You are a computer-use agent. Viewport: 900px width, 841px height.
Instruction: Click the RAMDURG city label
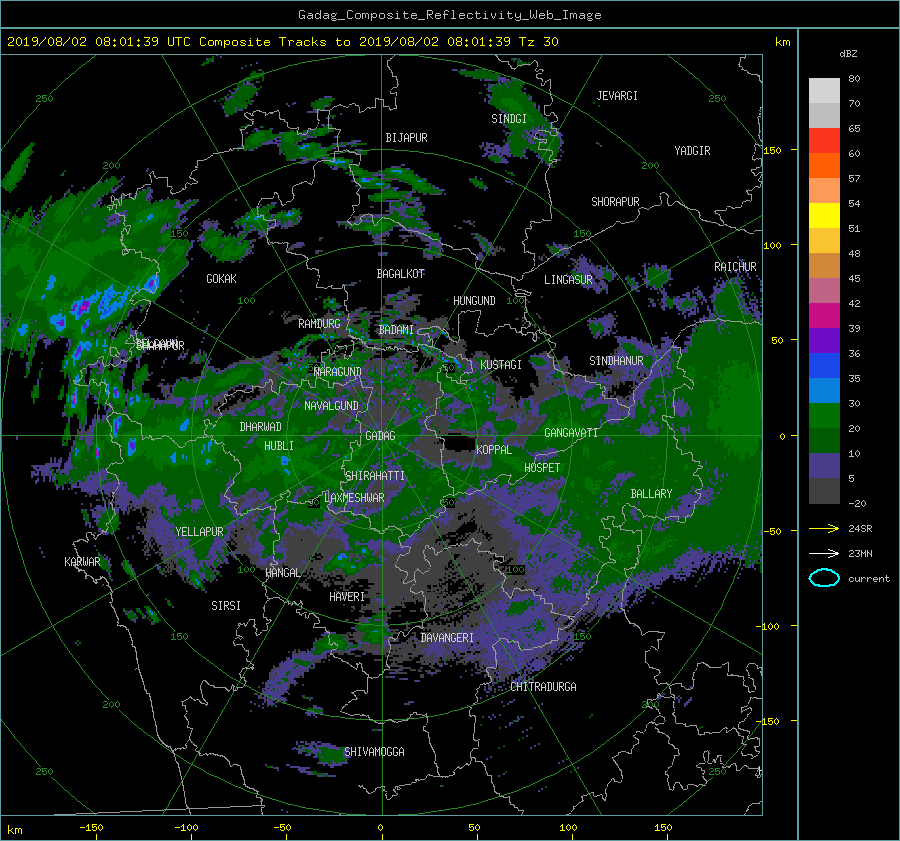(x=319, y=324)
